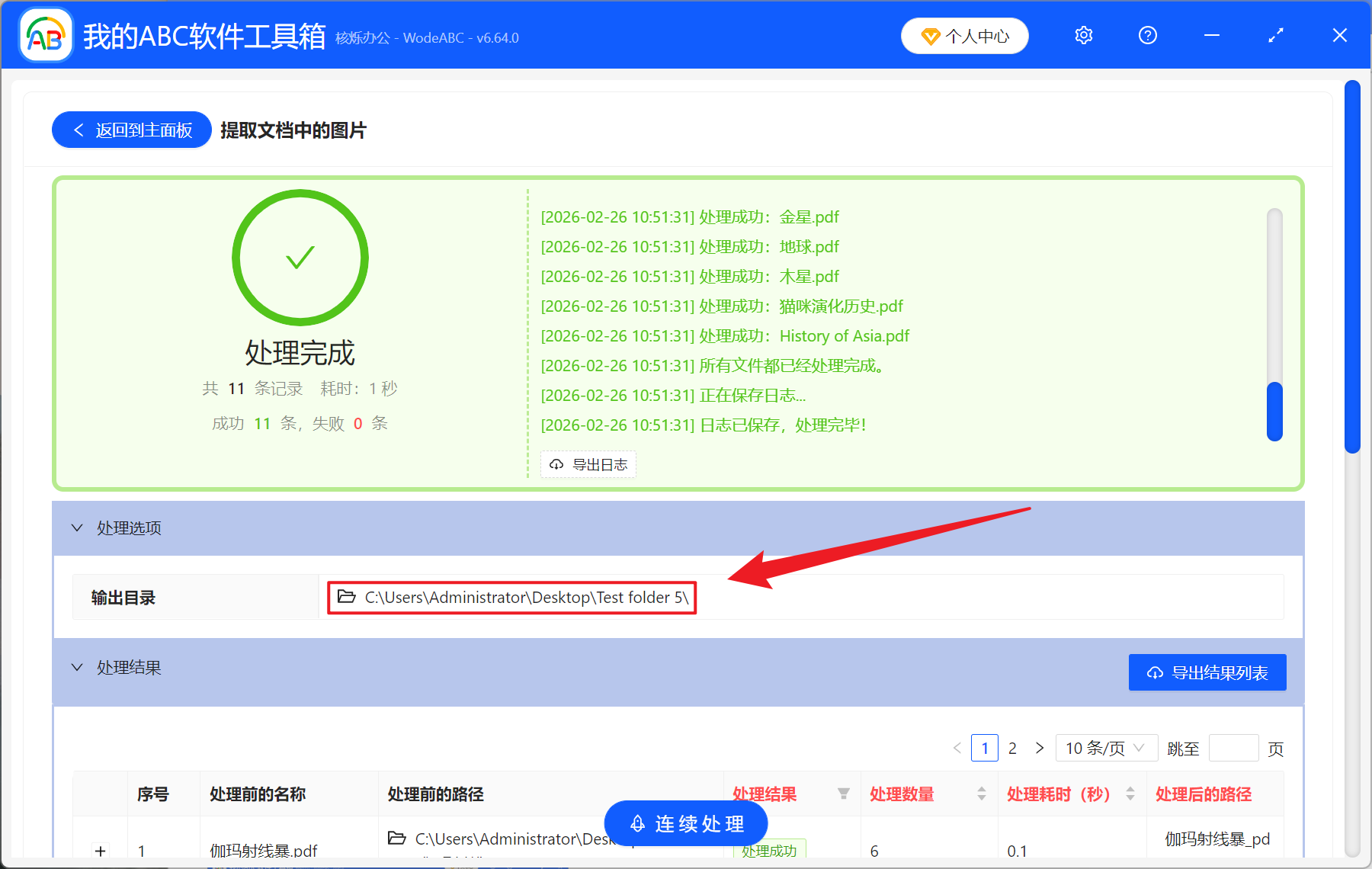1372x869 pixels.
Task: Click the 导出结果列表 export button
Action: 1207,672
